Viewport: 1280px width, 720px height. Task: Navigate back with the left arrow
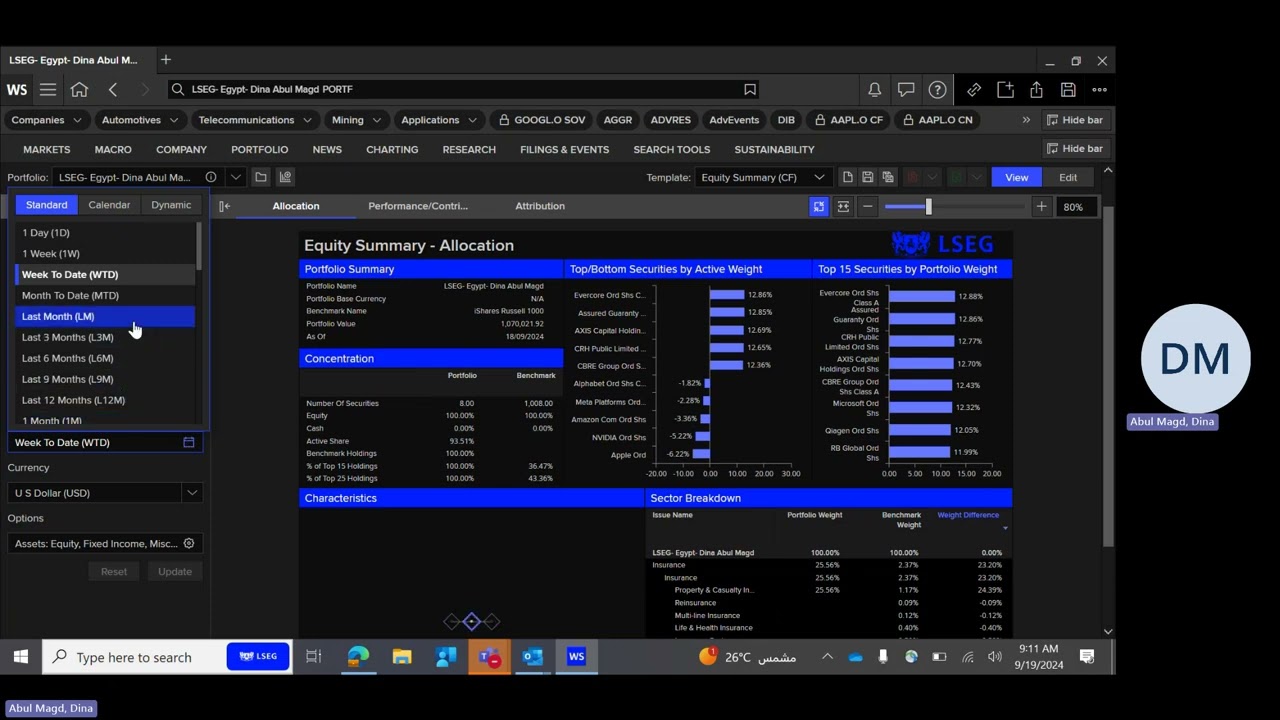click(113, 90)
